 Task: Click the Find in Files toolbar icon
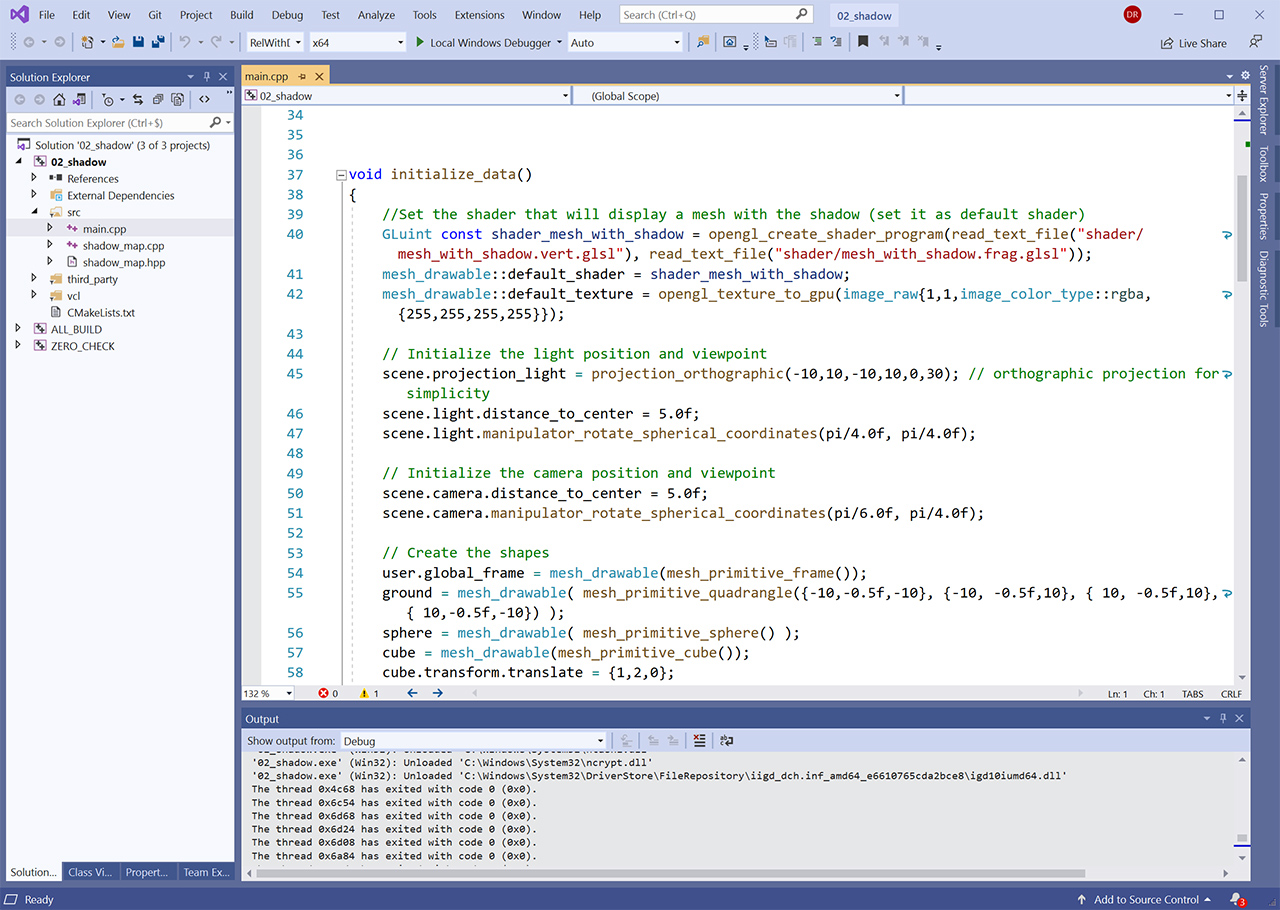pos(703,42)
